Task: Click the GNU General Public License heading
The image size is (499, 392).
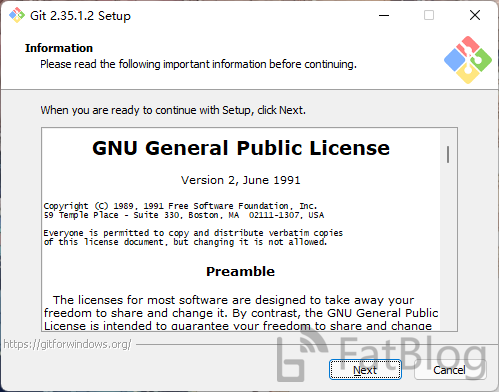Action: (x=241, y=148)
